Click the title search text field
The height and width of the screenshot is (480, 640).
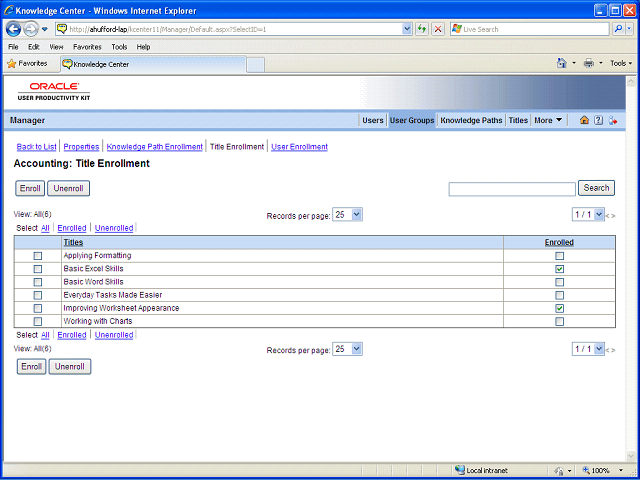tap(512, 189)
